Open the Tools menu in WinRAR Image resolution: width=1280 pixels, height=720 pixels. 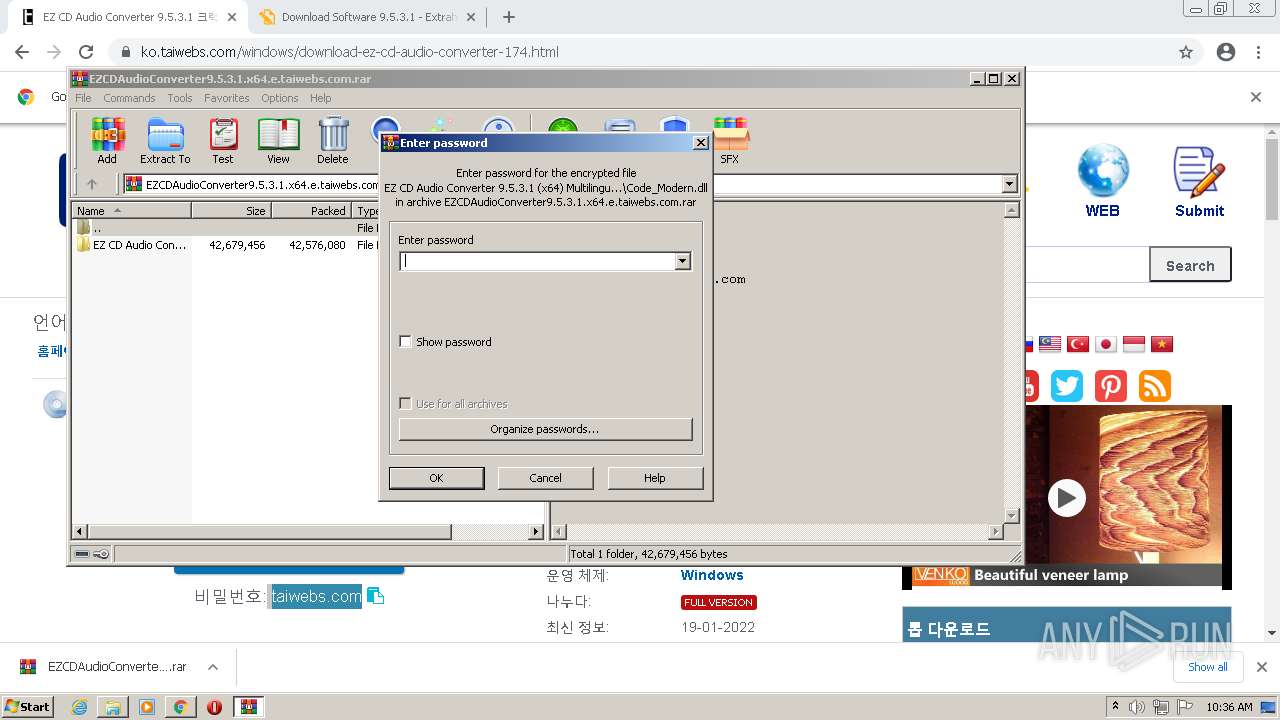click(180, 98)
